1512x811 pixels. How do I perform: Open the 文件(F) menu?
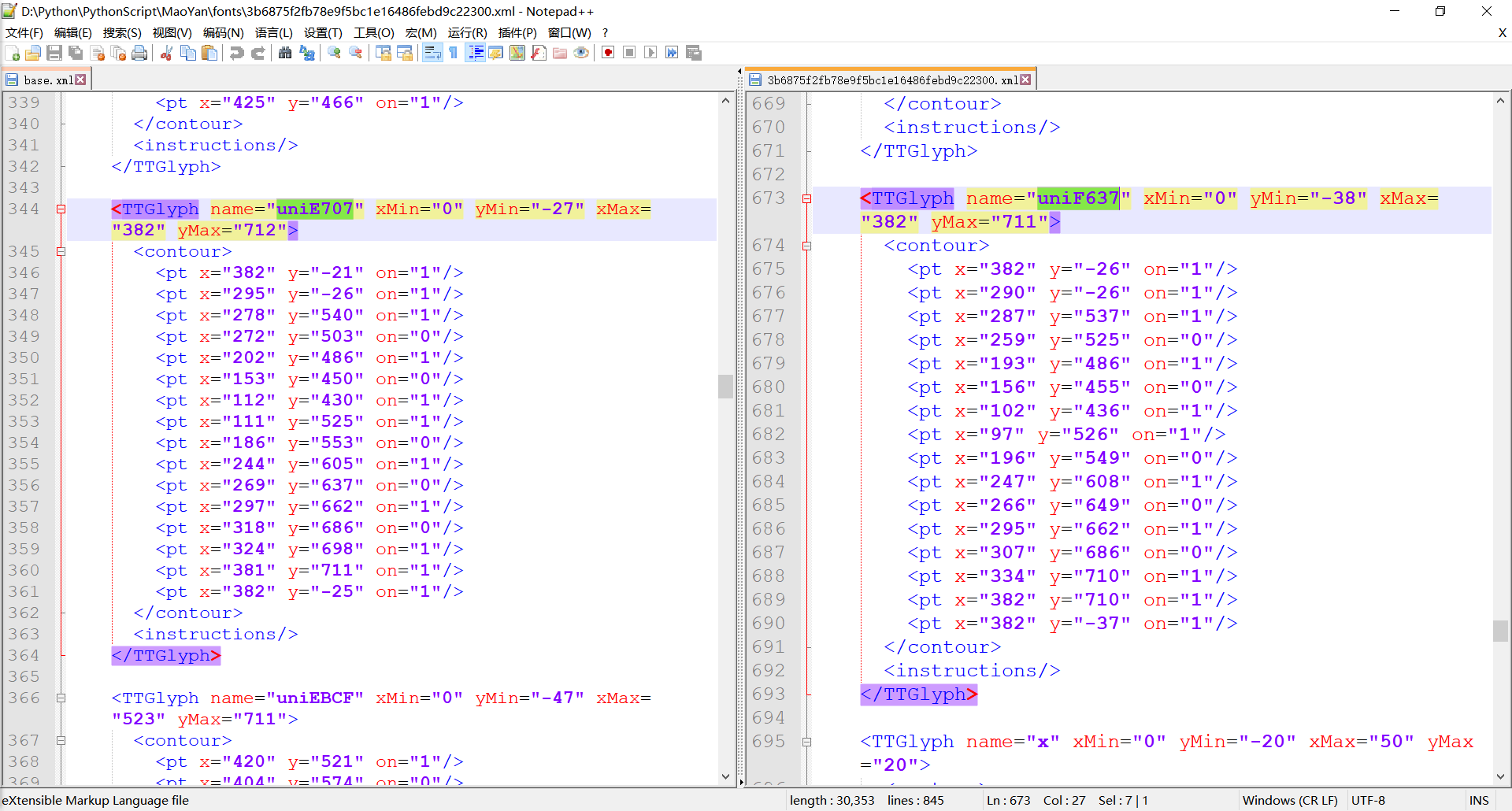[x=24, y=32]
